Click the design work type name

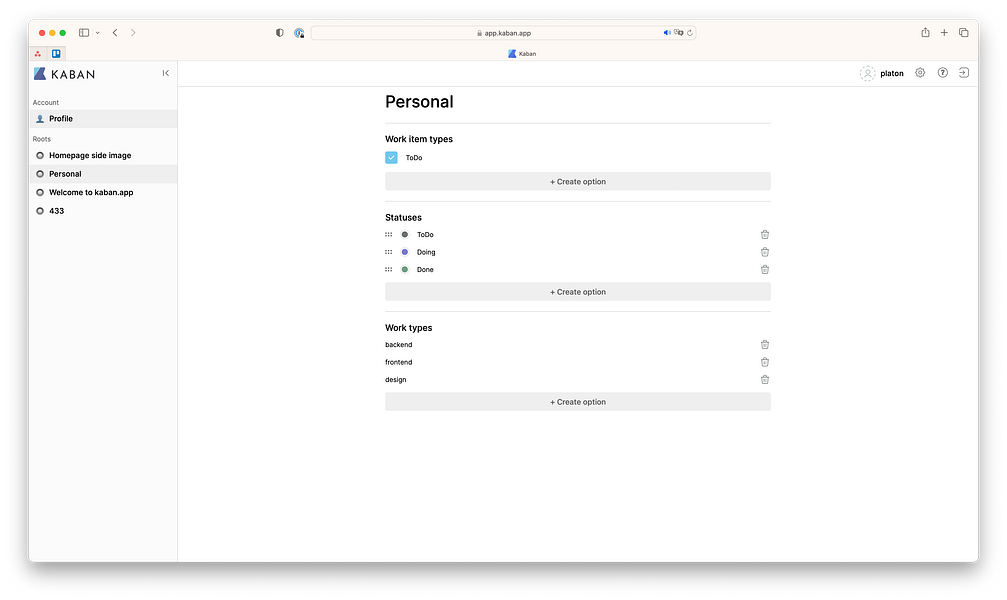point(396,380)
